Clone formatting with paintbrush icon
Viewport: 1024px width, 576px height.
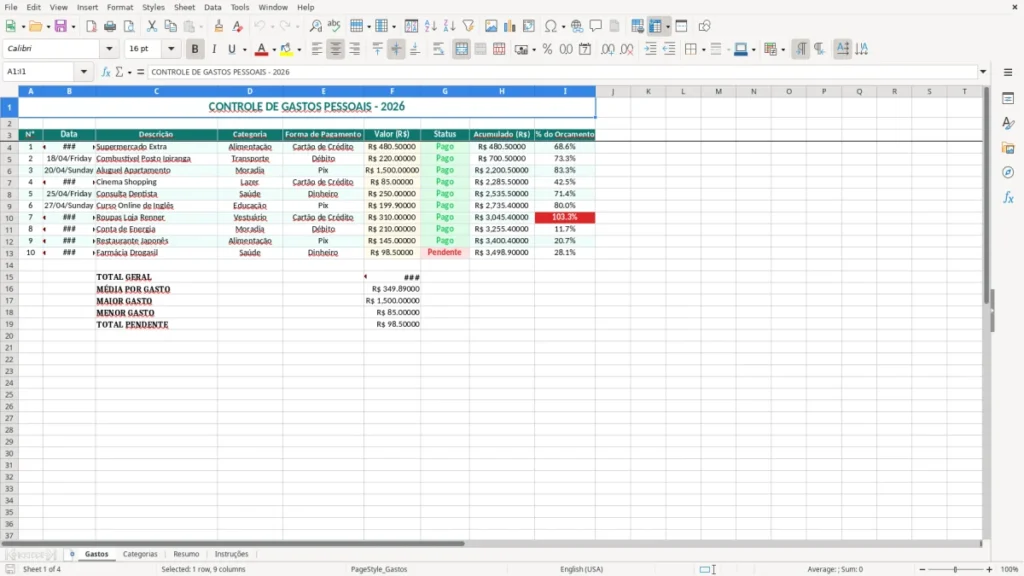point(219,26)
